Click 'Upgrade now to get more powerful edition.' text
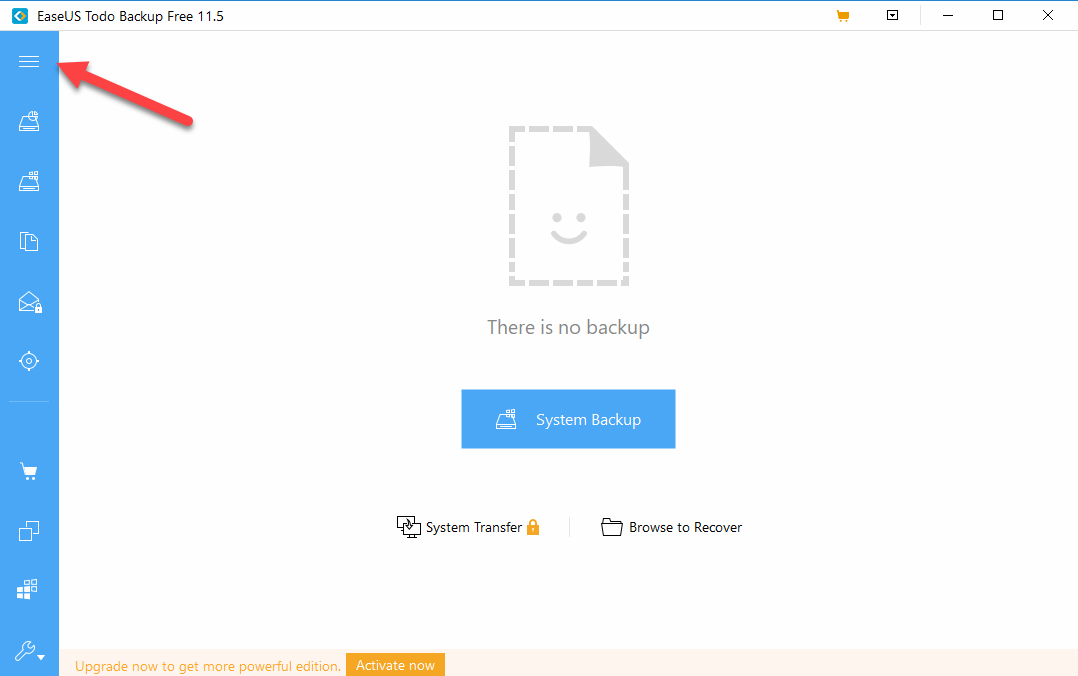Image resolution: width=1078 pixels, height=676 pixels. 208,666
